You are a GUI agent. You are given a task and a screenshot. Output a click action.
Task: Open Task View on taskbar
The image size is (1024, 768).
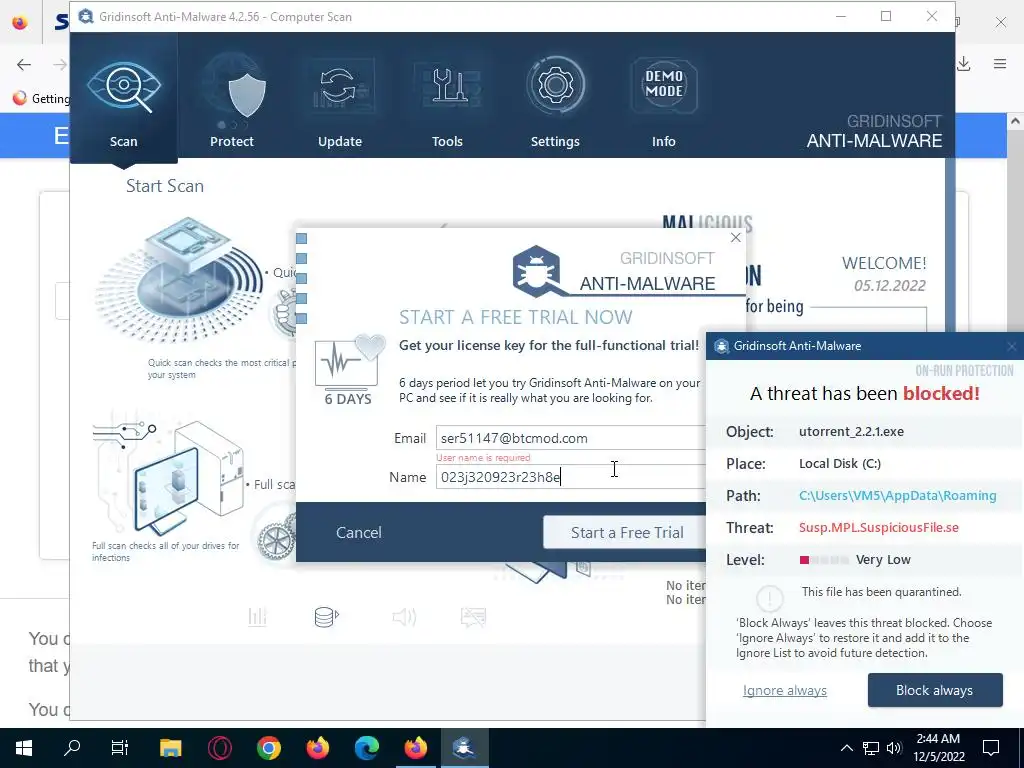pos(120,748)
